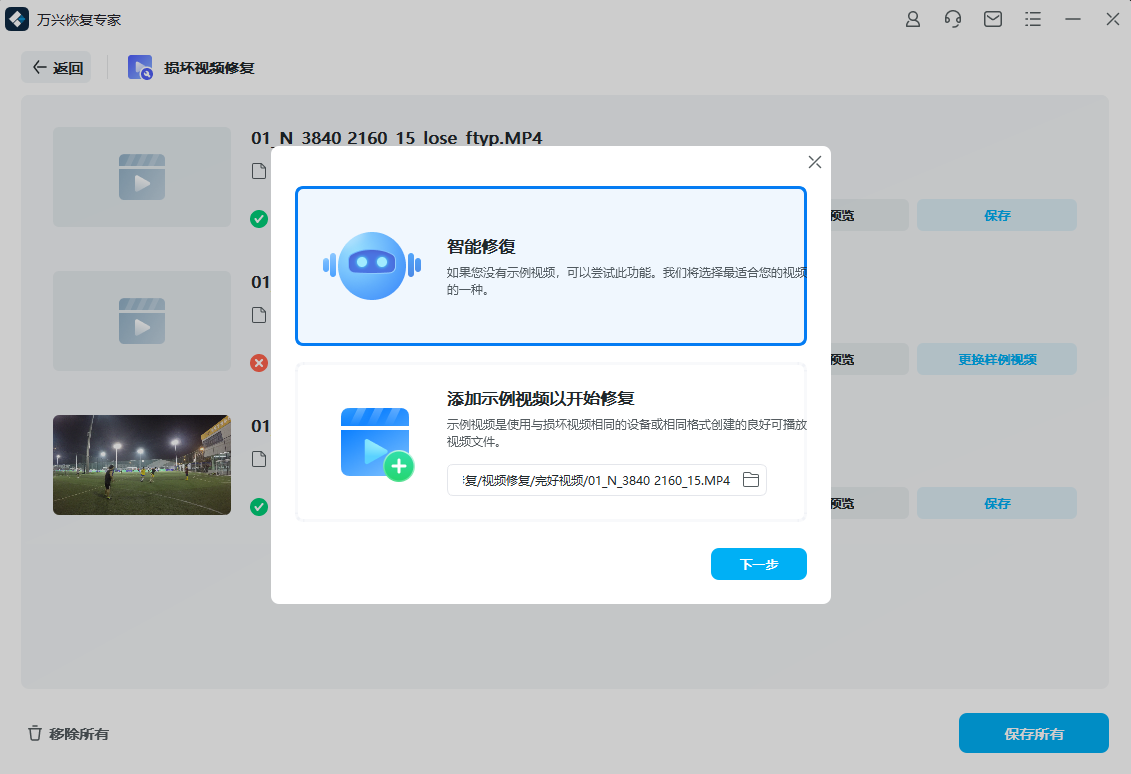Open the mail feedback icon in title bar
Viewport: 1131px width, 774px height.
(992, 18)
